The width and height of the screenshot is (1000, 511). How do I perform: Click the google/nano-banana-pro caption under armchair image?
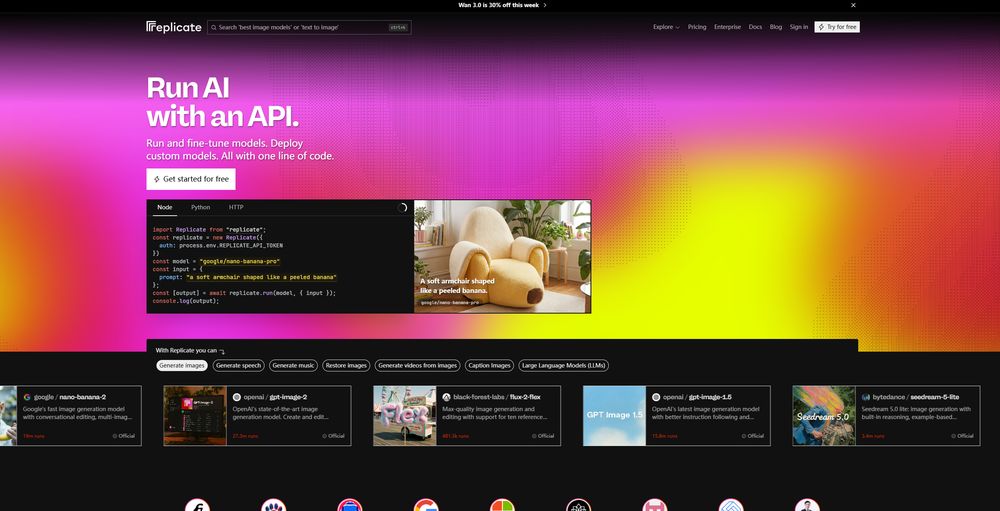pyautogui.click(x=450, y=302)
